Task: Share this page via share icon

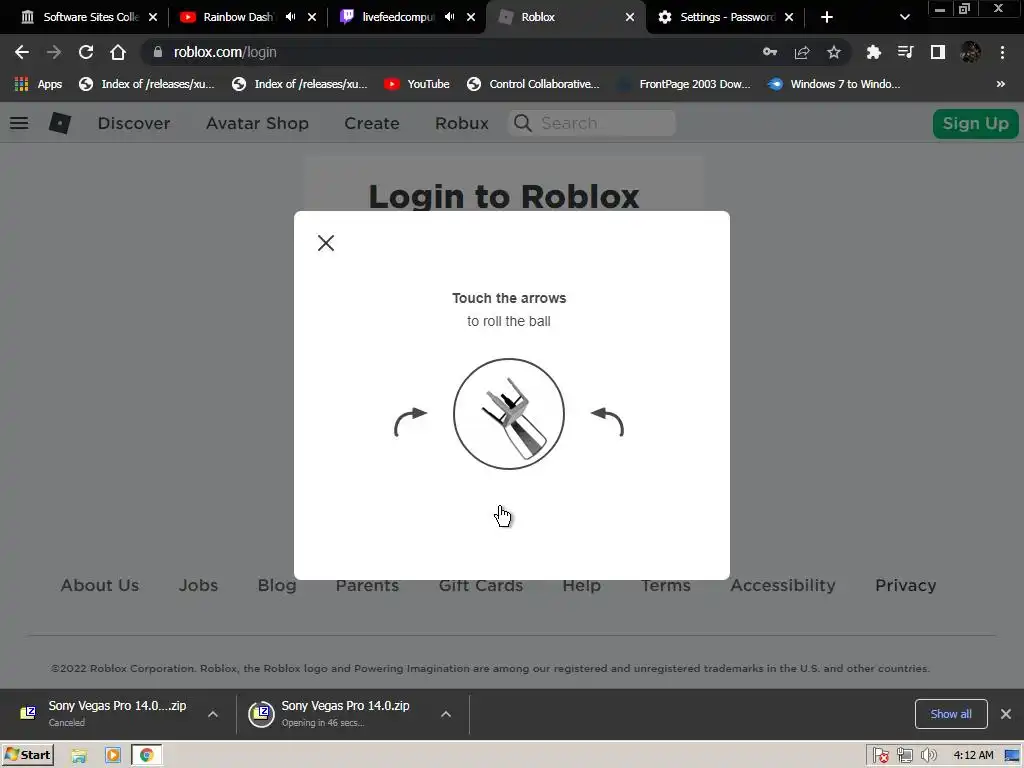Action: [802, 52]
